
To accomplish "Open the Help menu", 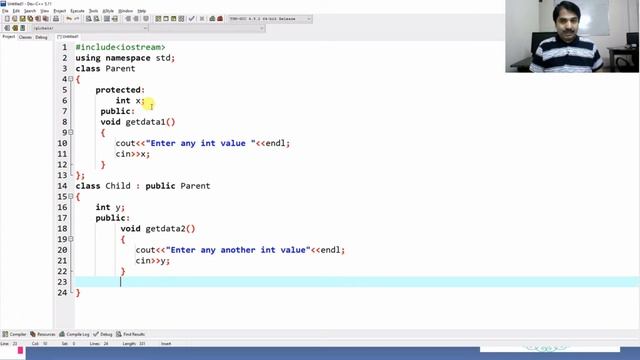I will click(x=142, y=11).
